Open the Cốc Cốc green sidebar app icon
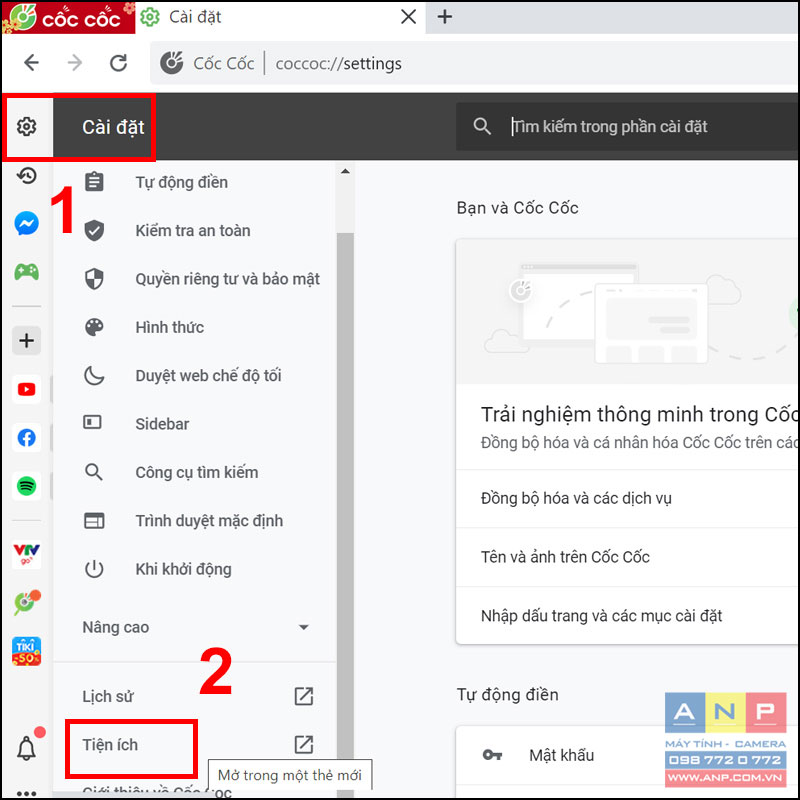Image resolution: width=800 pixels, height=800 pixels. click(27, 603)
